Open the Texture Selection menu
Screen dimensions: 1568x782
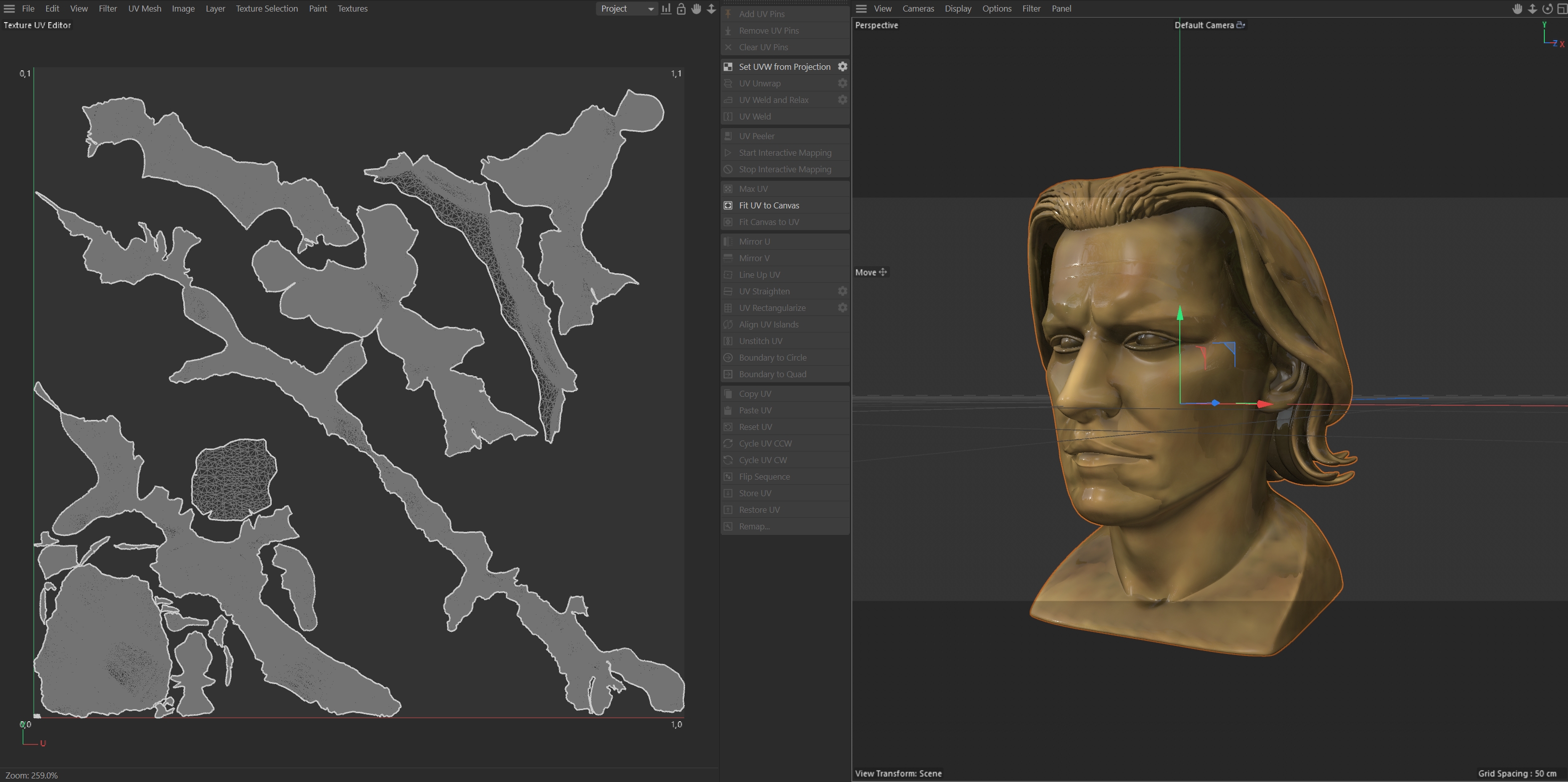click(267, 9)
